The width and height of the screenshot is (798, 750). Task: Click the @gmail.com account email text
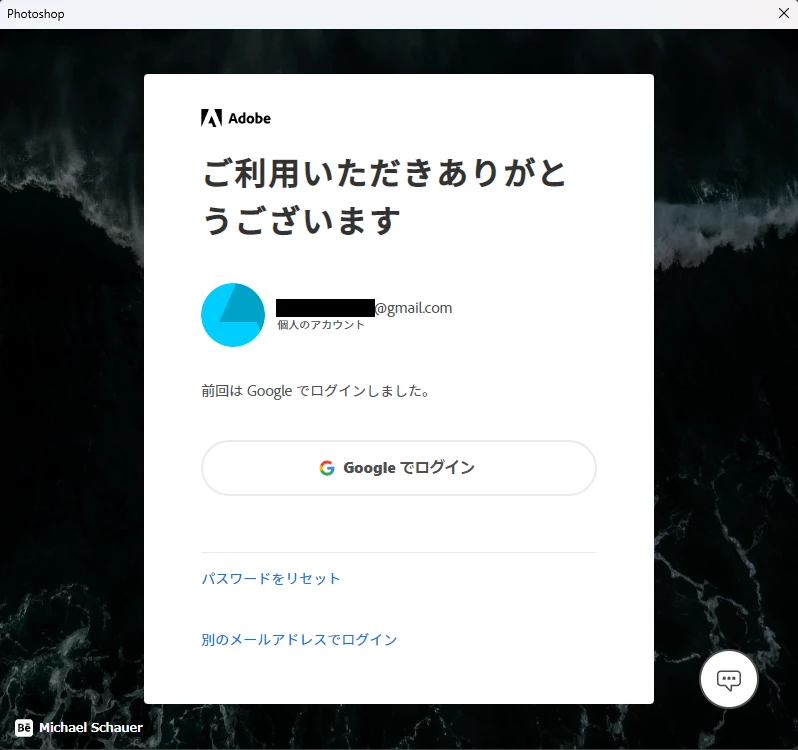pyautogui.click(x=364, y=308)
